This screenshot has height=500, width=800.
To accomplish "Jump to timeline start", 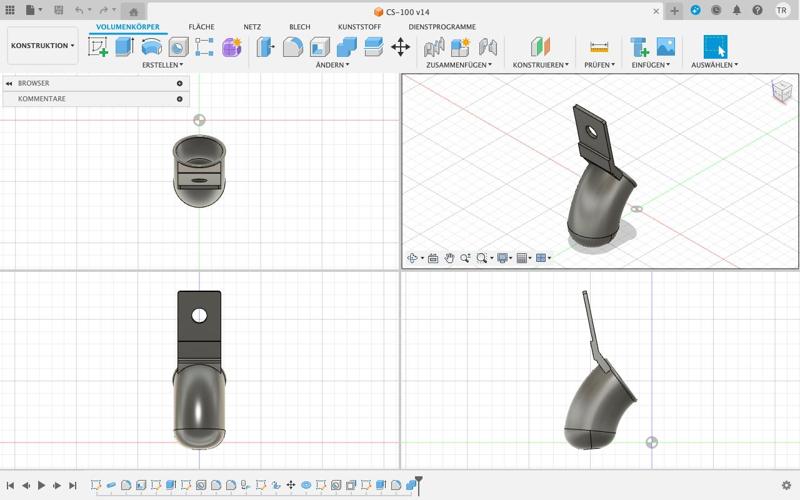I will click(x=10, y=485).
